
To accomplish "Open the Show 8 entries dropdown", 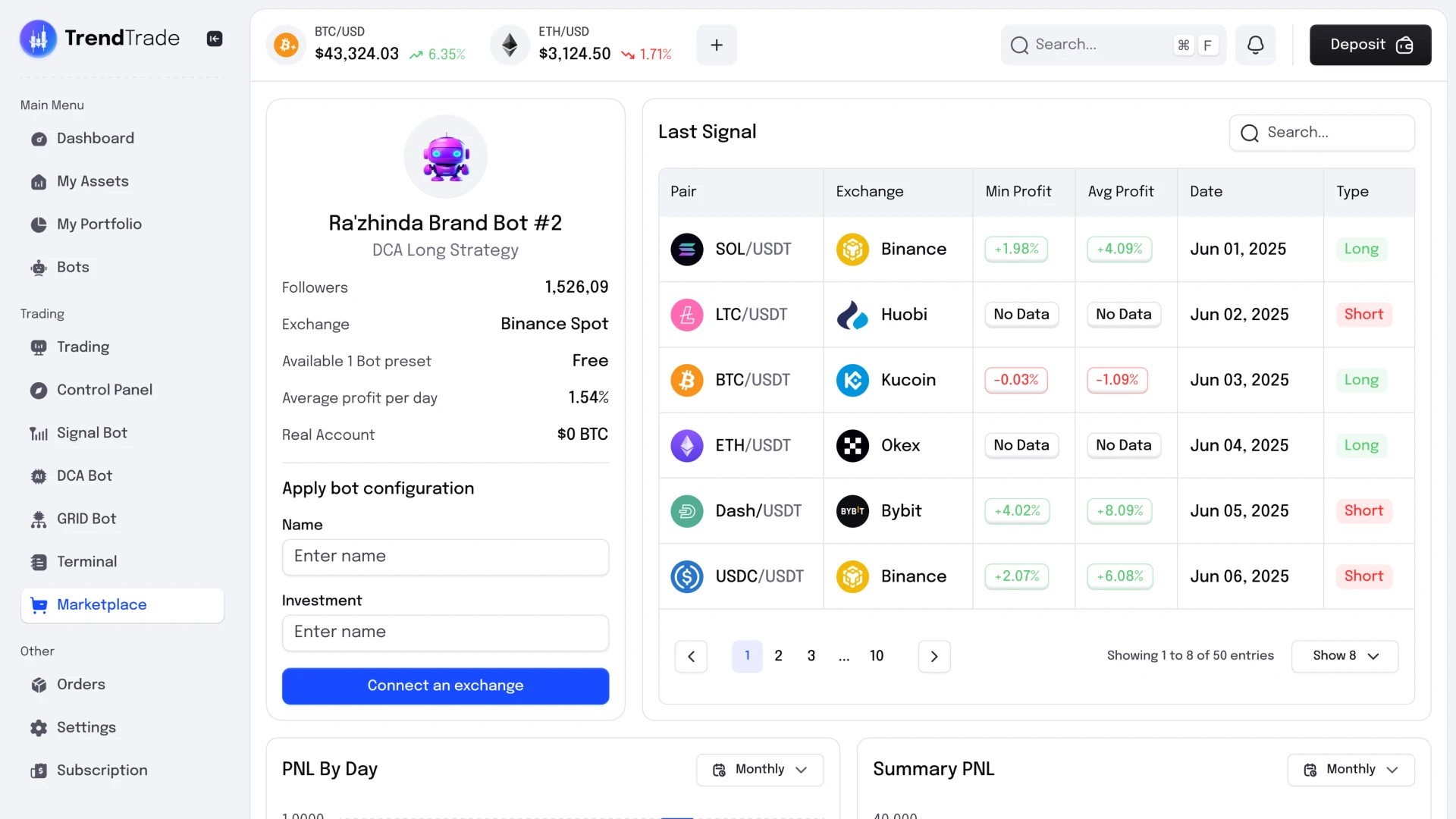I will [x=1344, y=656].
